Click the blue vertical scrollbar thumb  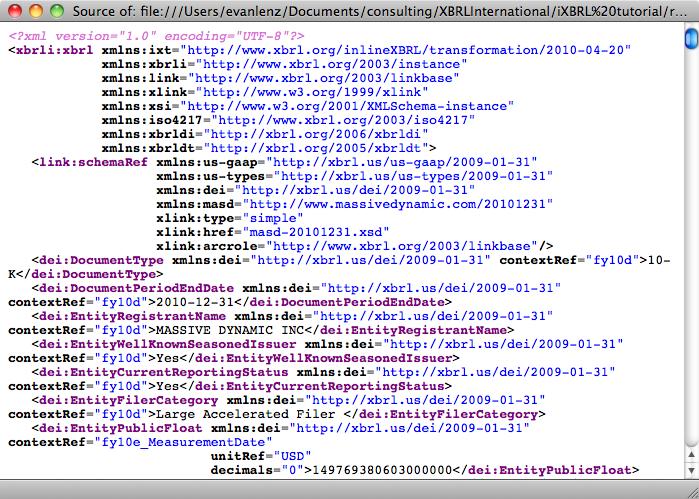pos(691,38)
